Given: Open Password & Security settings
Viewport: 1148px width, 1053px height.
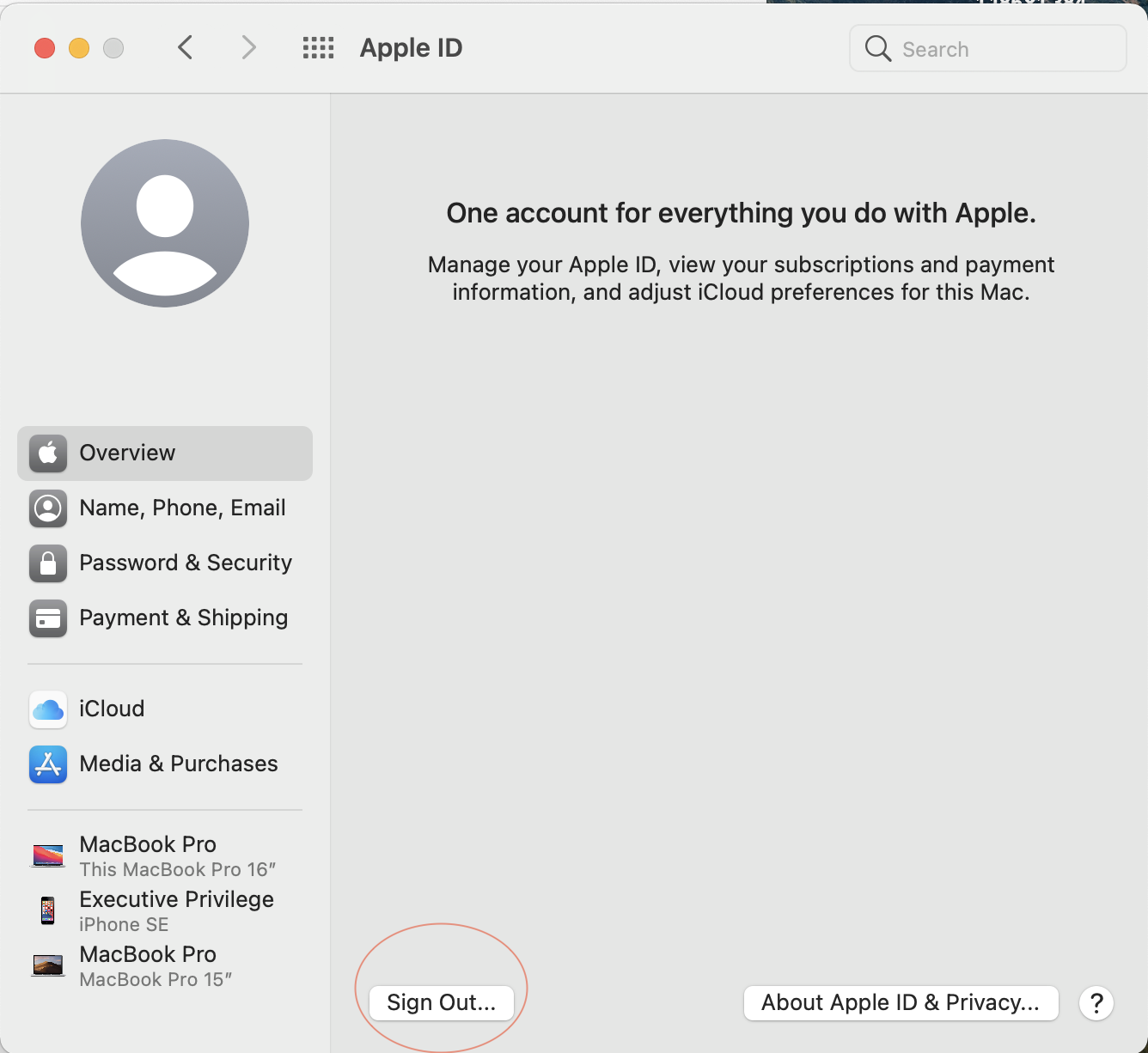Looking at the screenshot, I should point(165,563).
